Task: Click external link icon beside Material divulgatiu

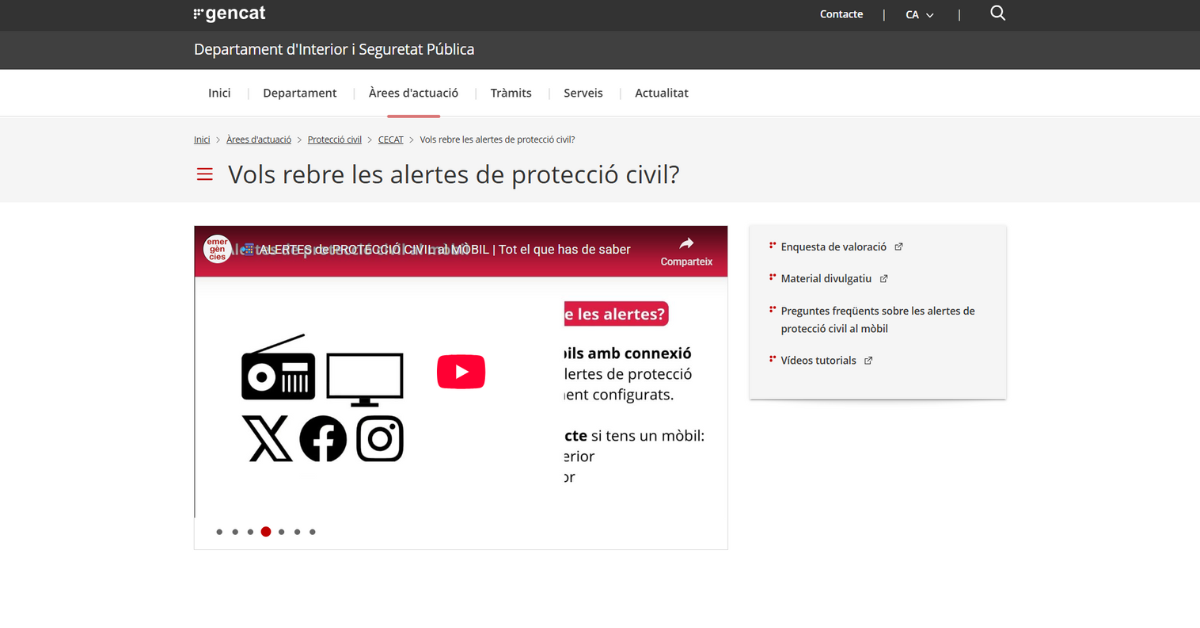Action: [x=883, y=279]
